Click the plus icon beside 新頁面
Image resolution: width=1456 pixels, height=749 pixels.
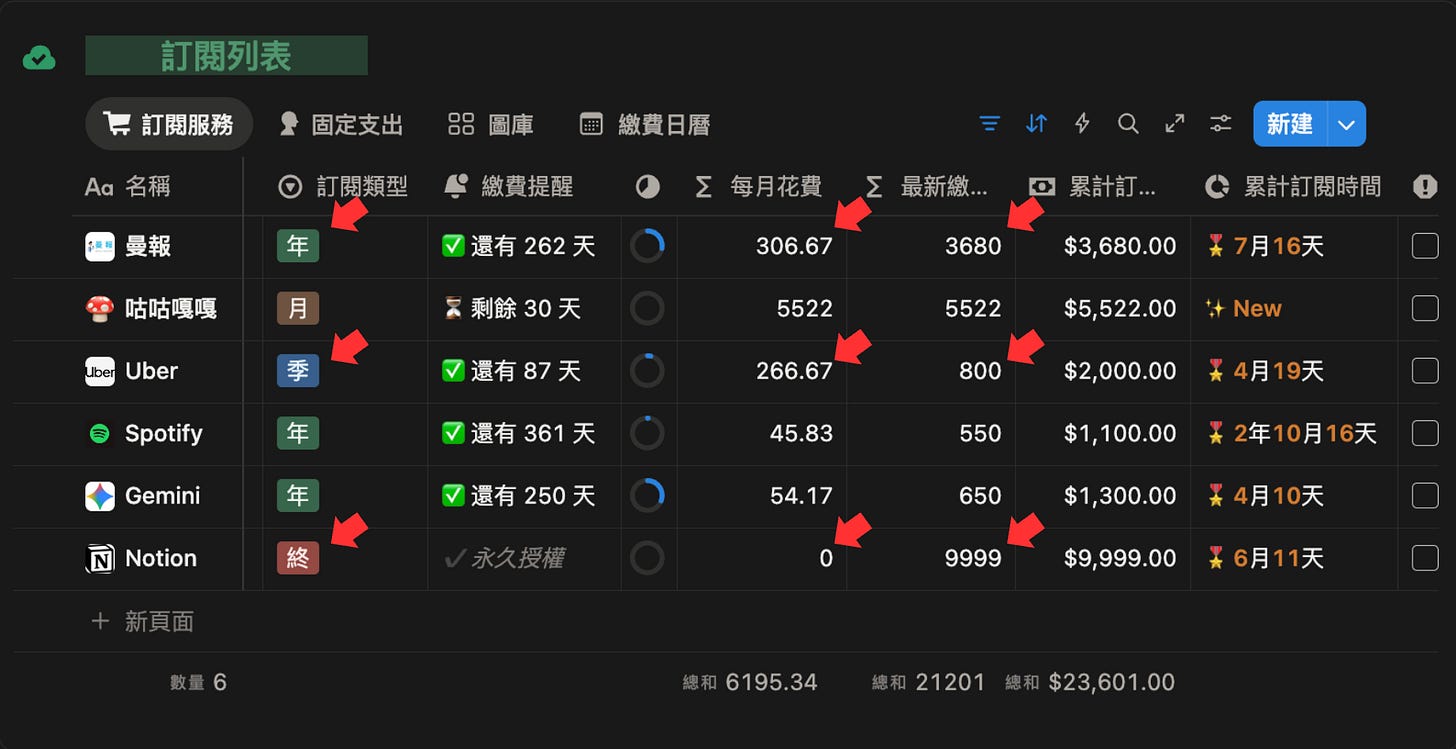[x=100, y=621]
